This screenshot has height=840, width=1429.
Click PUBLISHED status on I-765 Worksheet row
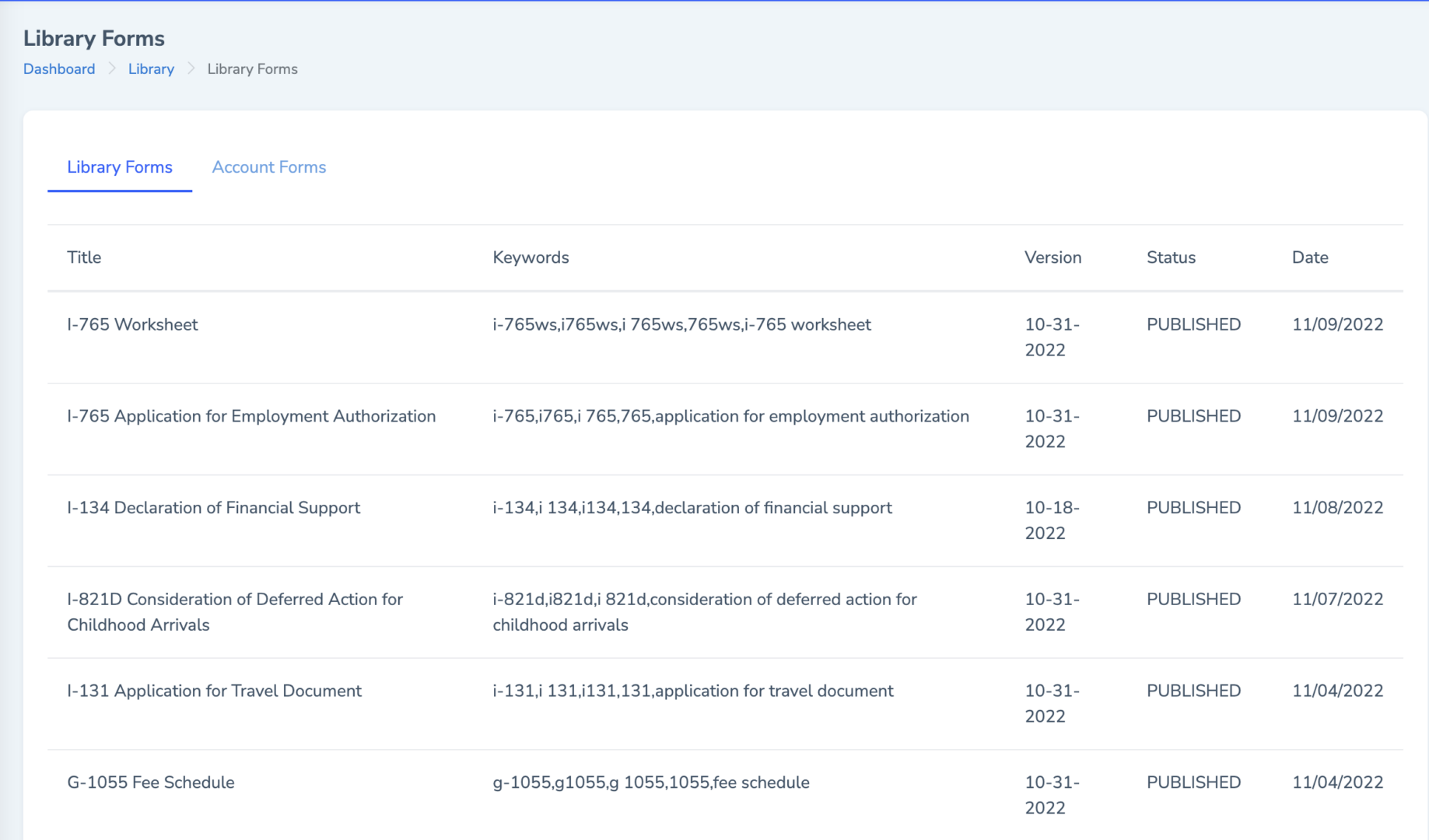[1193, 324]
